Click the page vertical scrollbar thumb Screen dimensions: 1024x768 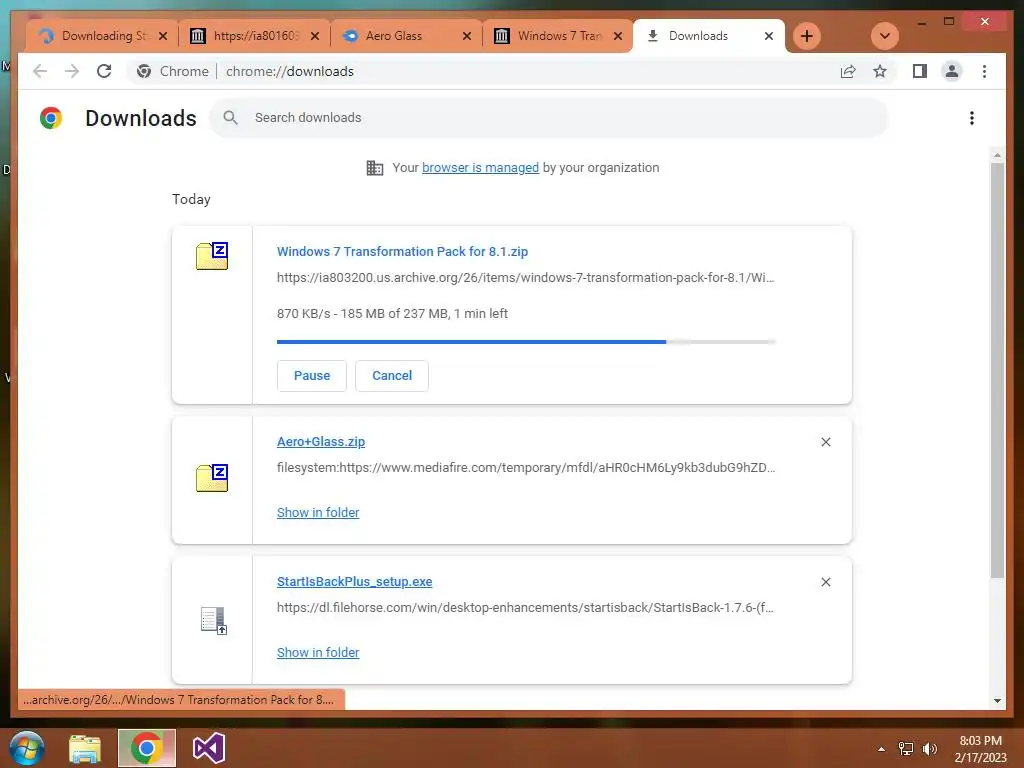coord(997,370)
